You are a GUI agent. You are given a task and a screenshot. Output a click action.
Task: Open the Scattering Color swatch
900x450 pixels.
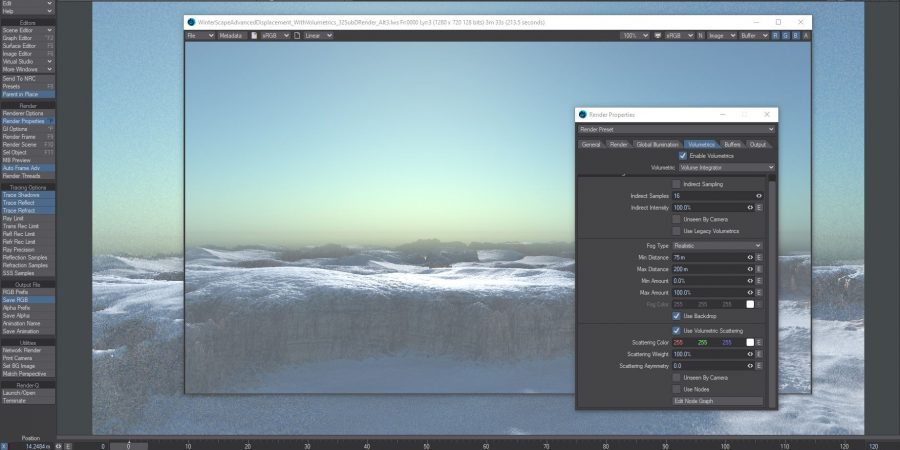[749, 342]
